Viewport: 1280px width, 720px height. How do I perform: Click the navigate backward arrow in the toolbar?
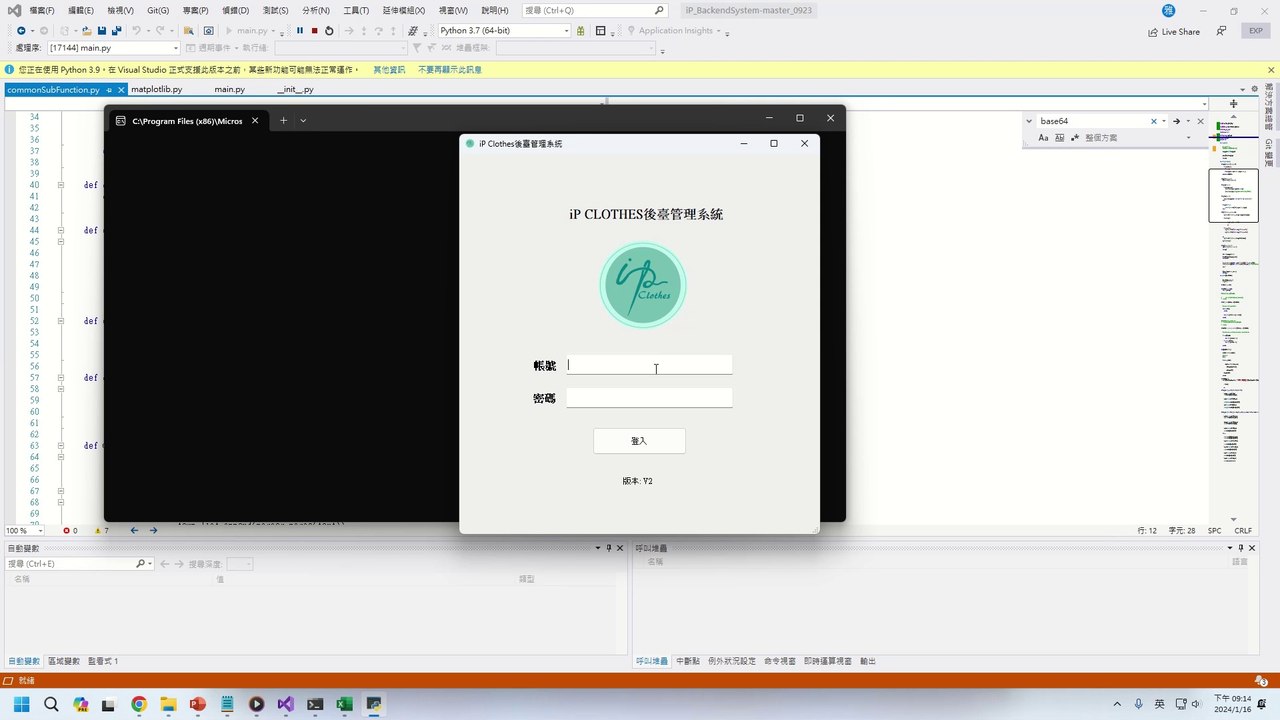point(21,31)
